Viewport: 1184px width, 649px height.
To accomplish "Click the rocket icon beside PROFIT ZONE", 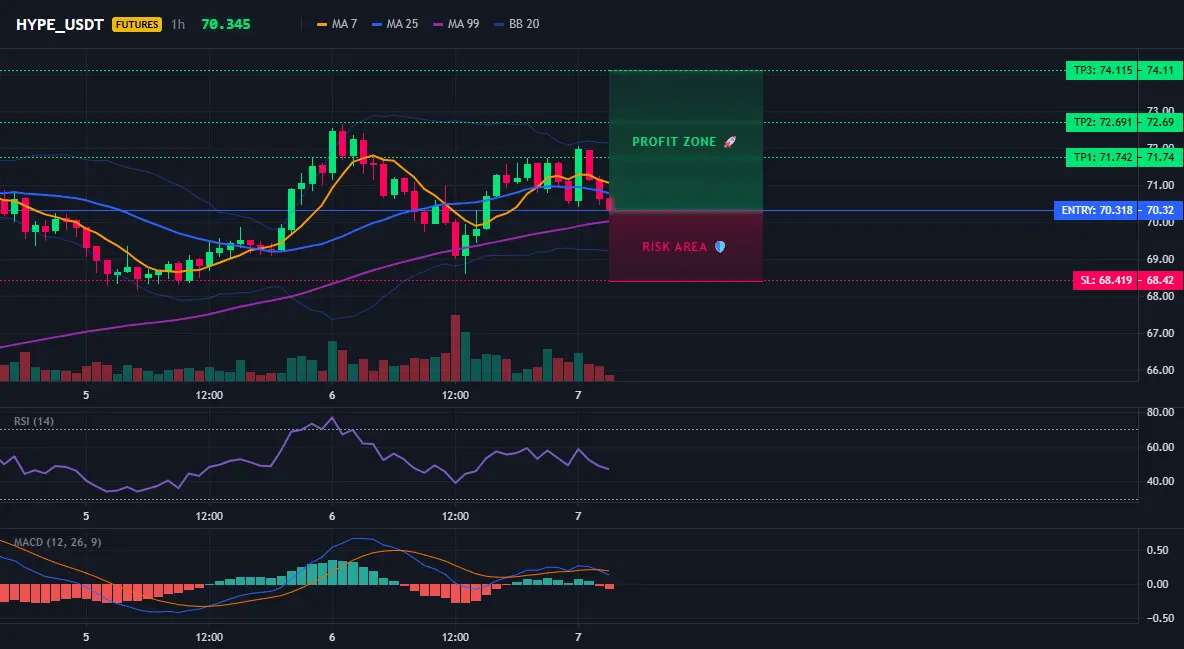I will point(729,141).
